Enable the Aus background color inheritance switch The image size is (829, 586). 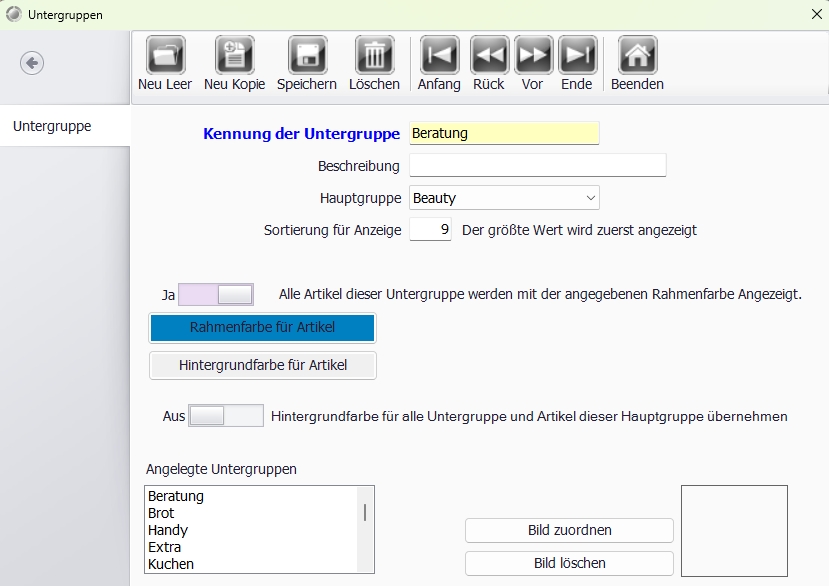[x=226, y=413]
